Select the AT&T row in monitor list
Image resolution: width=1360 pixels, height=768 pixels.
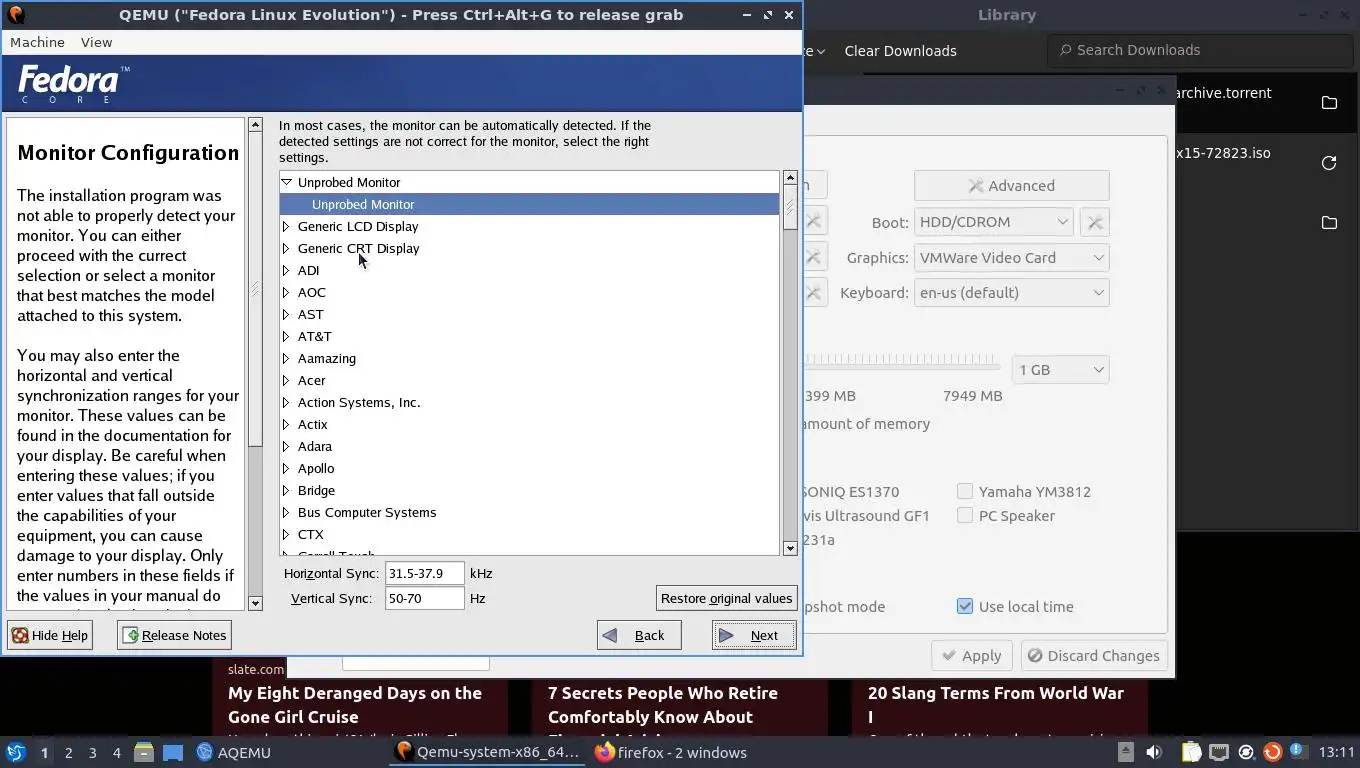tap(529, 336)
